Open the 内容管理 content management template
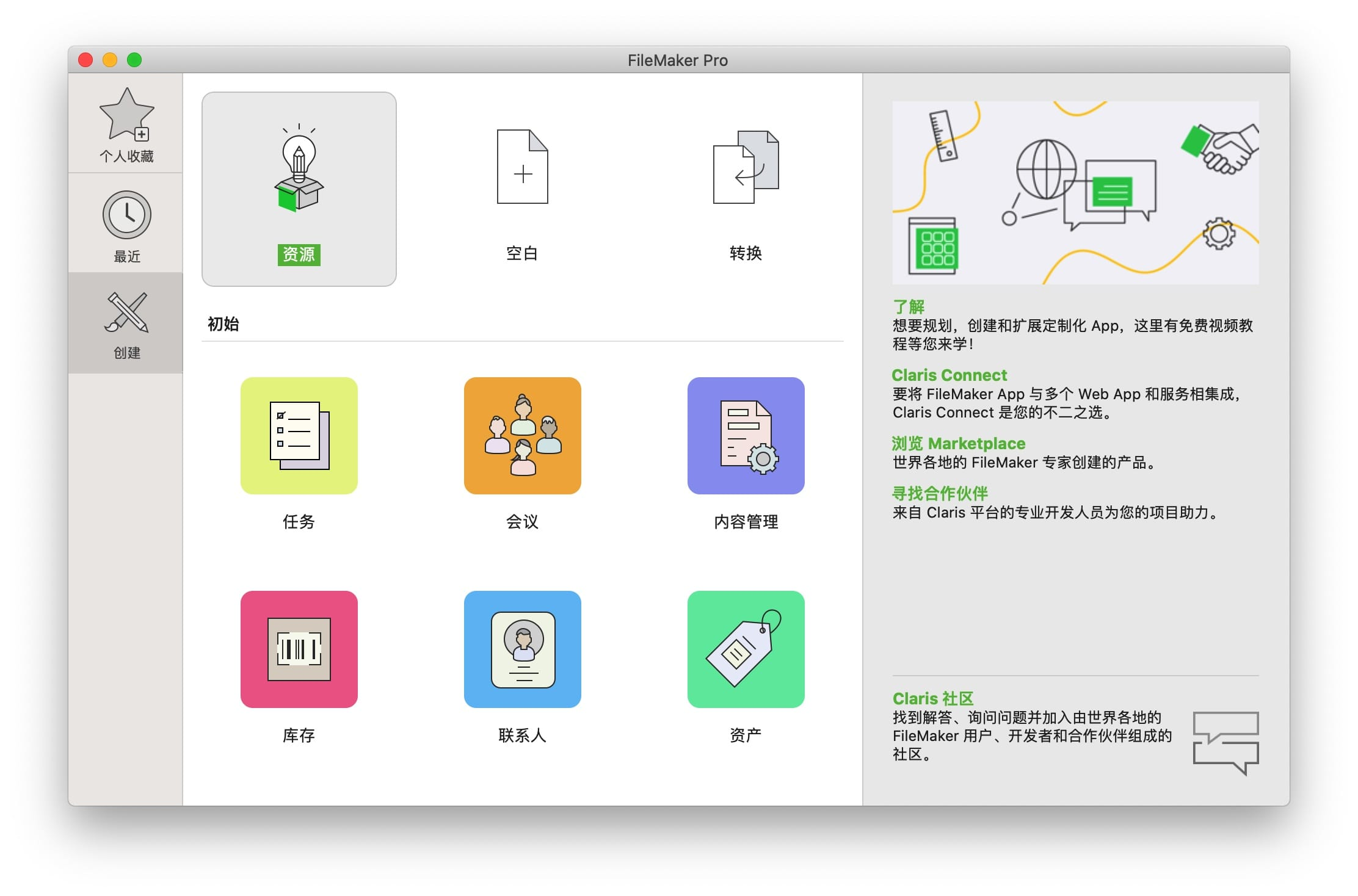The width and height of the screenshot is (1358, 896). point(746,435)
